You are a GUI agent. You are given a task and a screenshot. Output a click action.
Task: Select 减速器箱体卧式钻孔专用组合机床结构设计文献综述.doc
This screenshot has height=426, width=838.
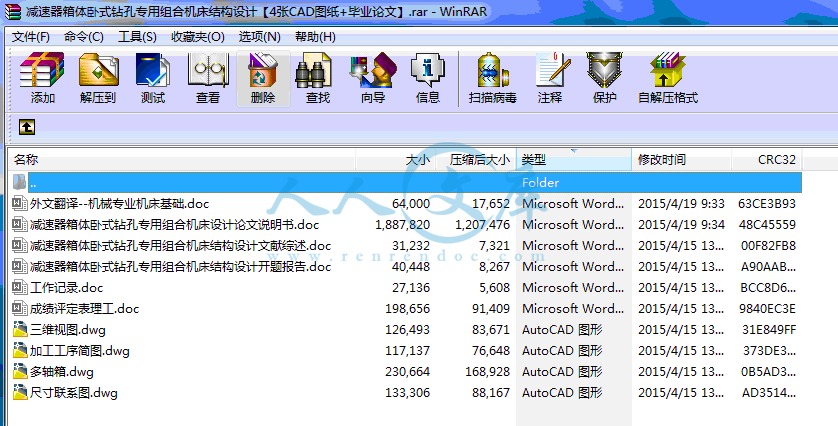[180, 245]
